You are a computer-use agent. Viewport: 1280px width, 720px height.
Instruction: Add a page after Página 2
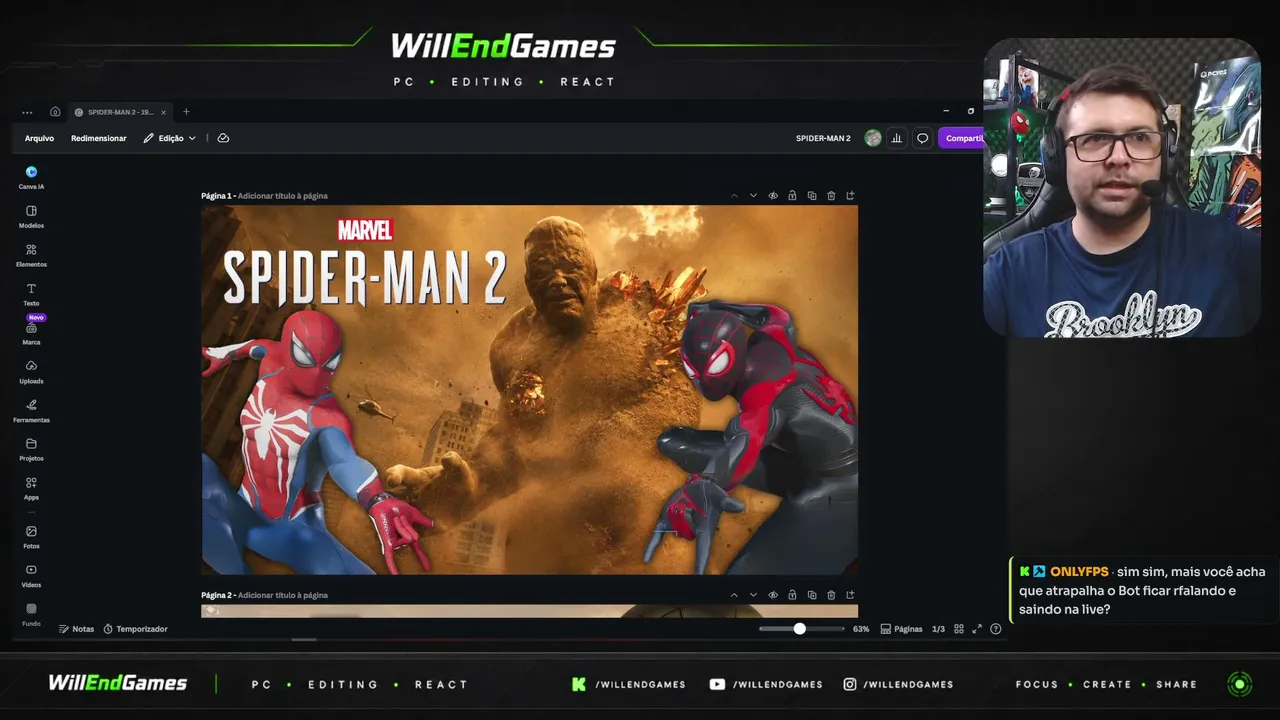pyautogui.click(x=850, y=595)
